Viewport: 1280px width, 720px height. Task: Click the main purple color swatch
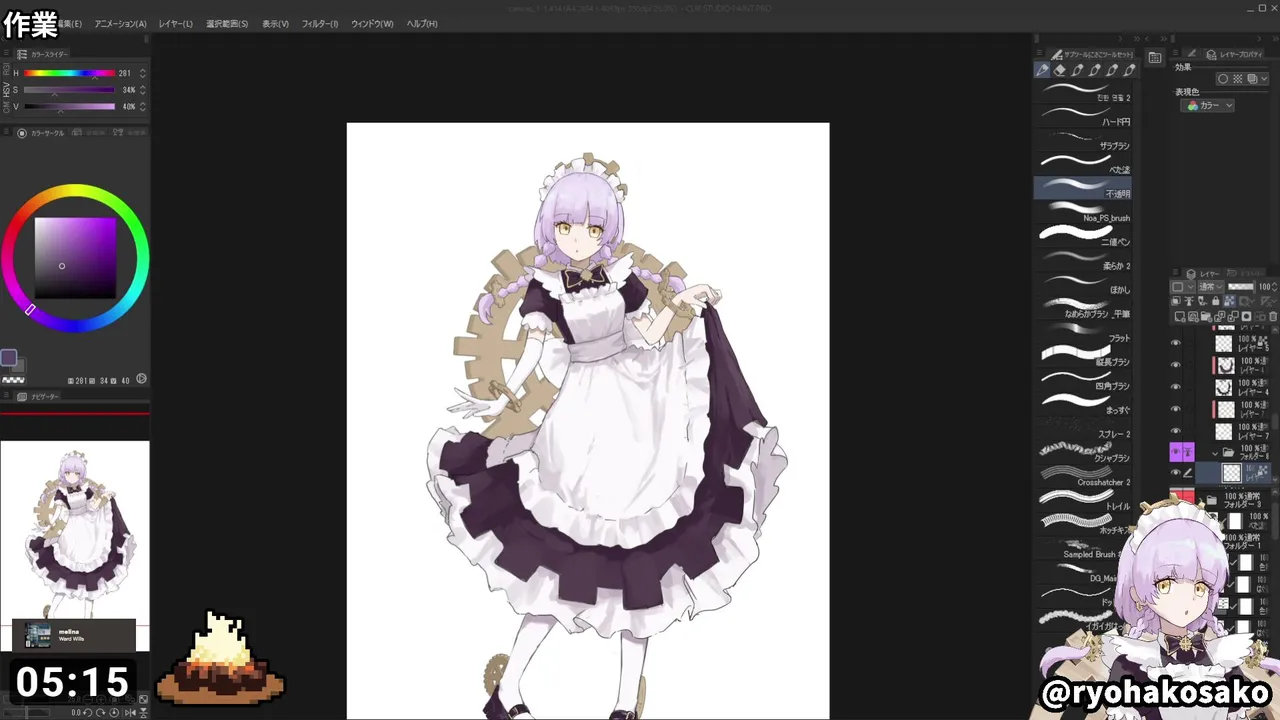(x=8, y=357)
